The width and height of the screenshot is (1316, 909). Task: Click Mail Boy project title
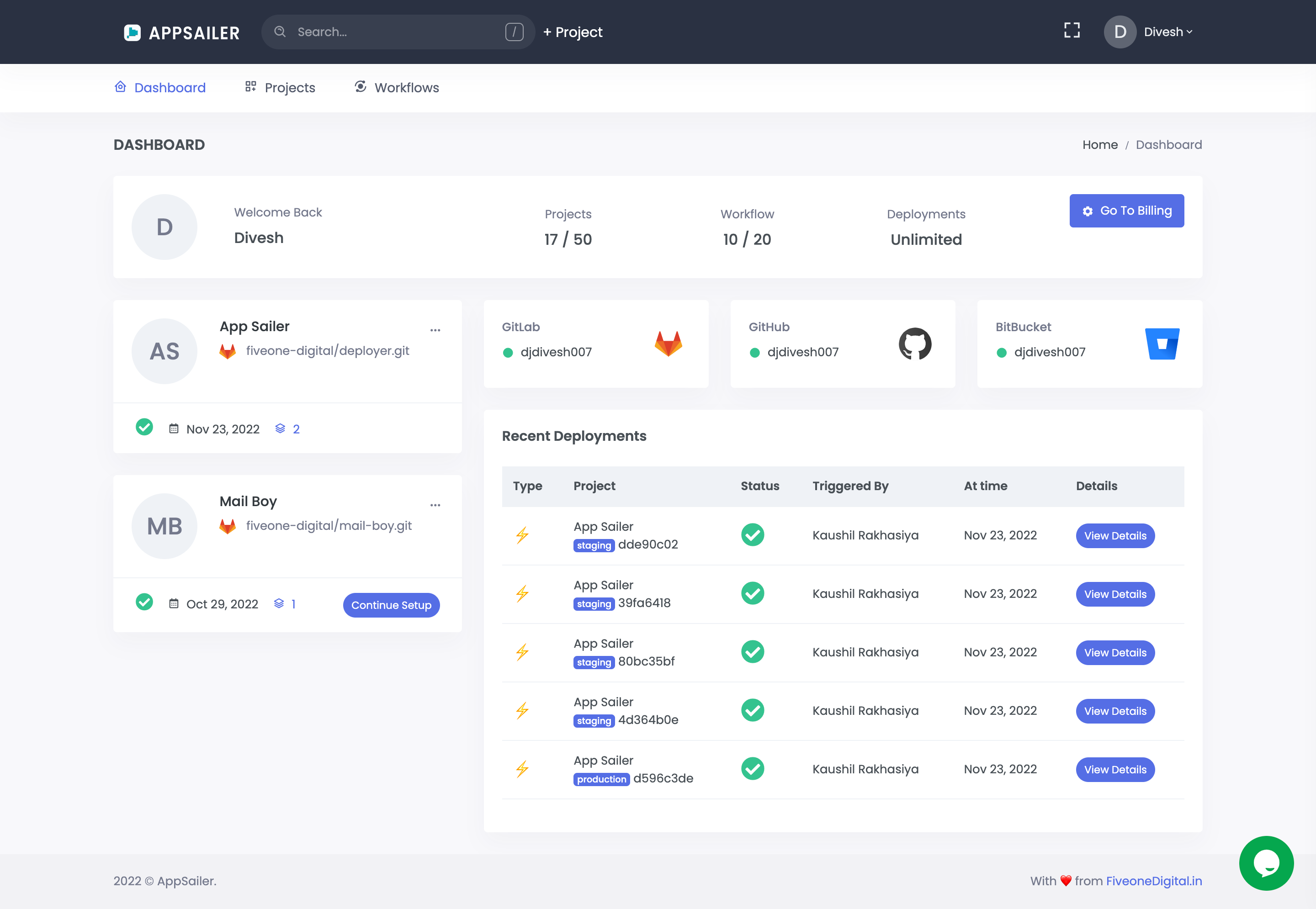(x=249, y=501)
